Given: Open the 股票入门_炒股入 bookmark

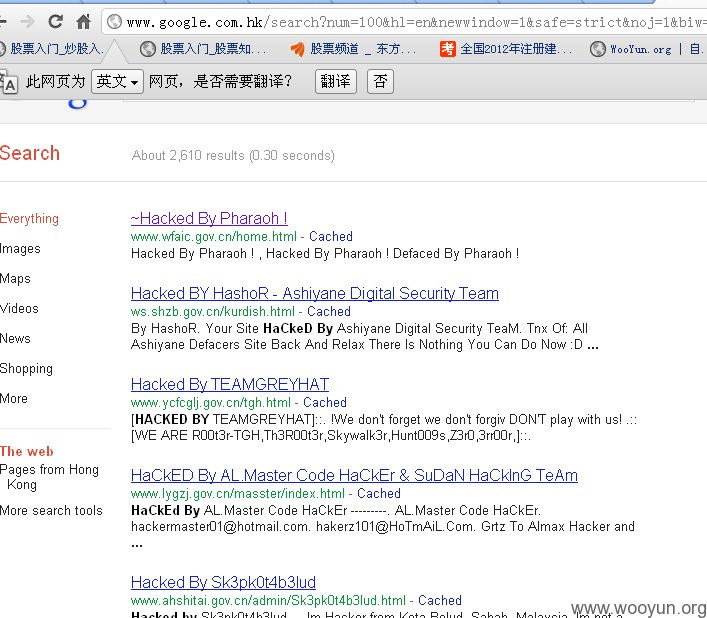Looking at the screenshot, I should click(x=52, y=48).
